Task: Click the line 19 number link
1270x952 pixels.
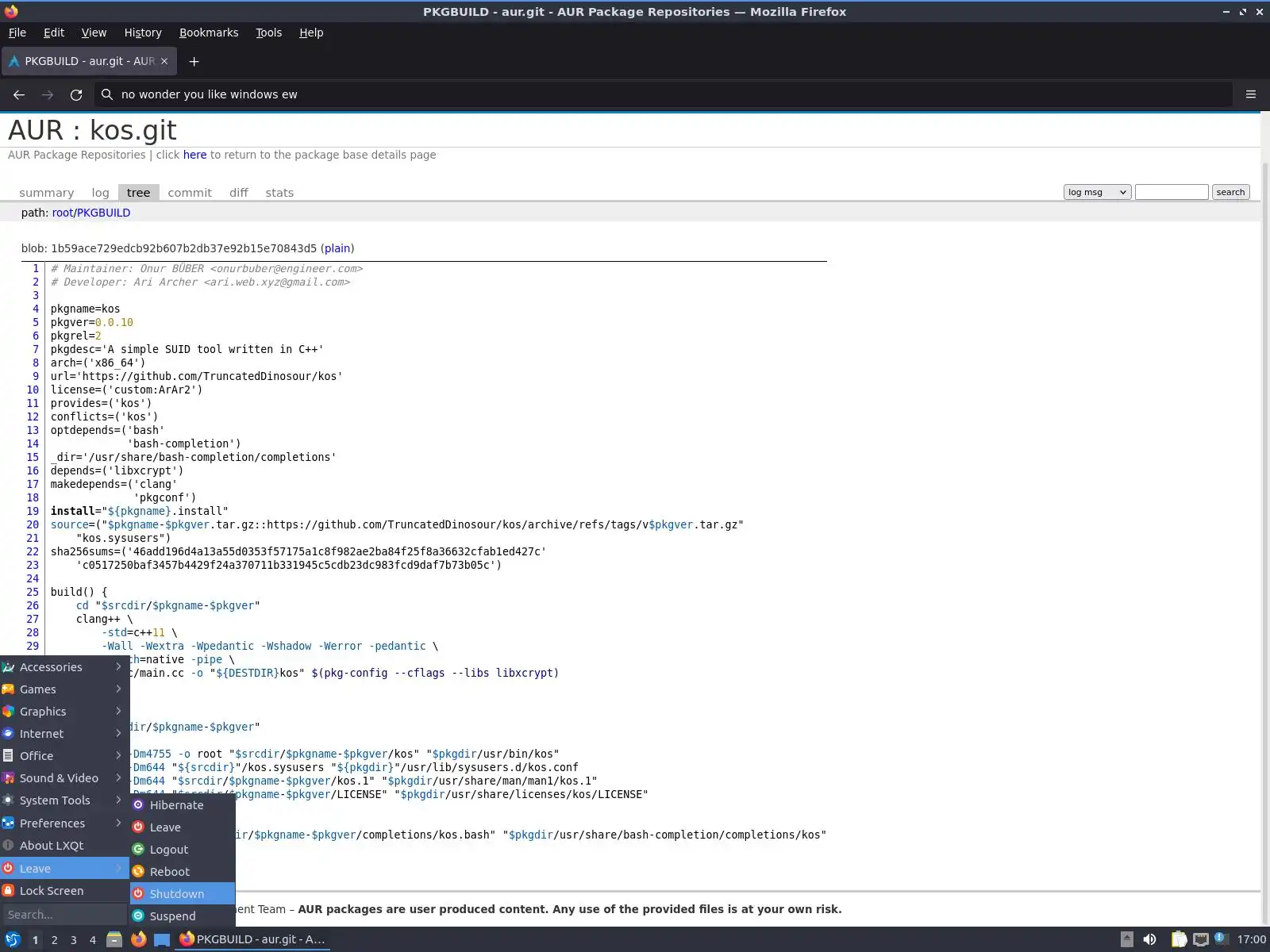Action: (33, 511)
